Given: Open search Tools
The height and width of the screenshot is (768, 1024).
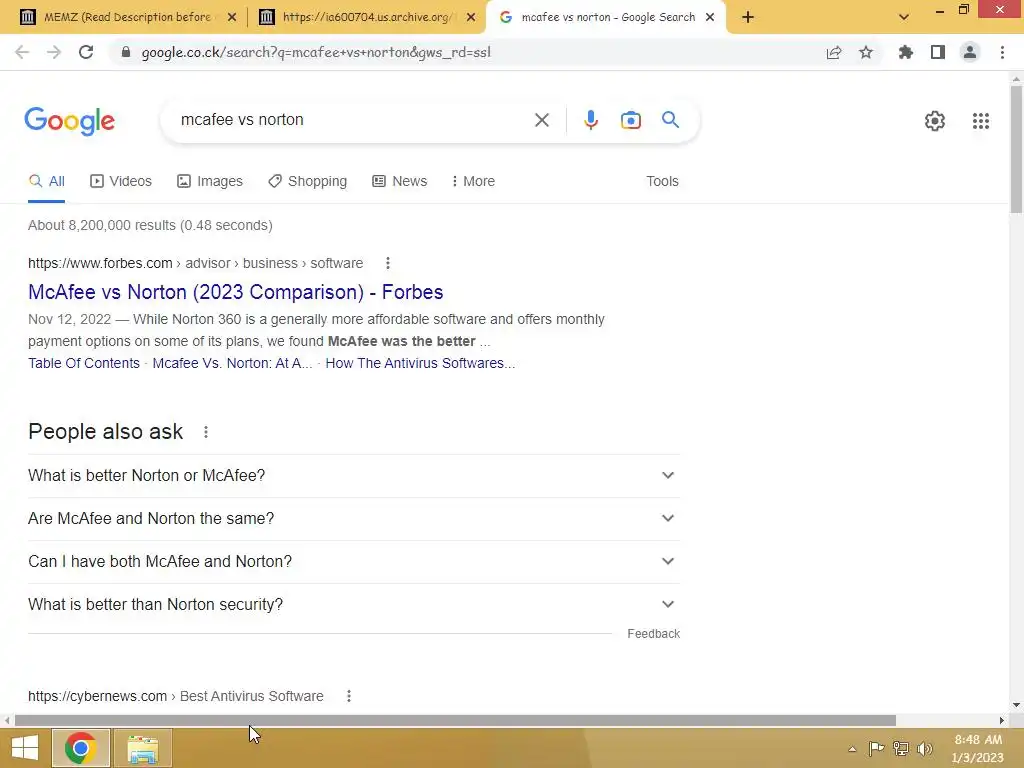Looking at the screenshot, I should pos(662,182).
